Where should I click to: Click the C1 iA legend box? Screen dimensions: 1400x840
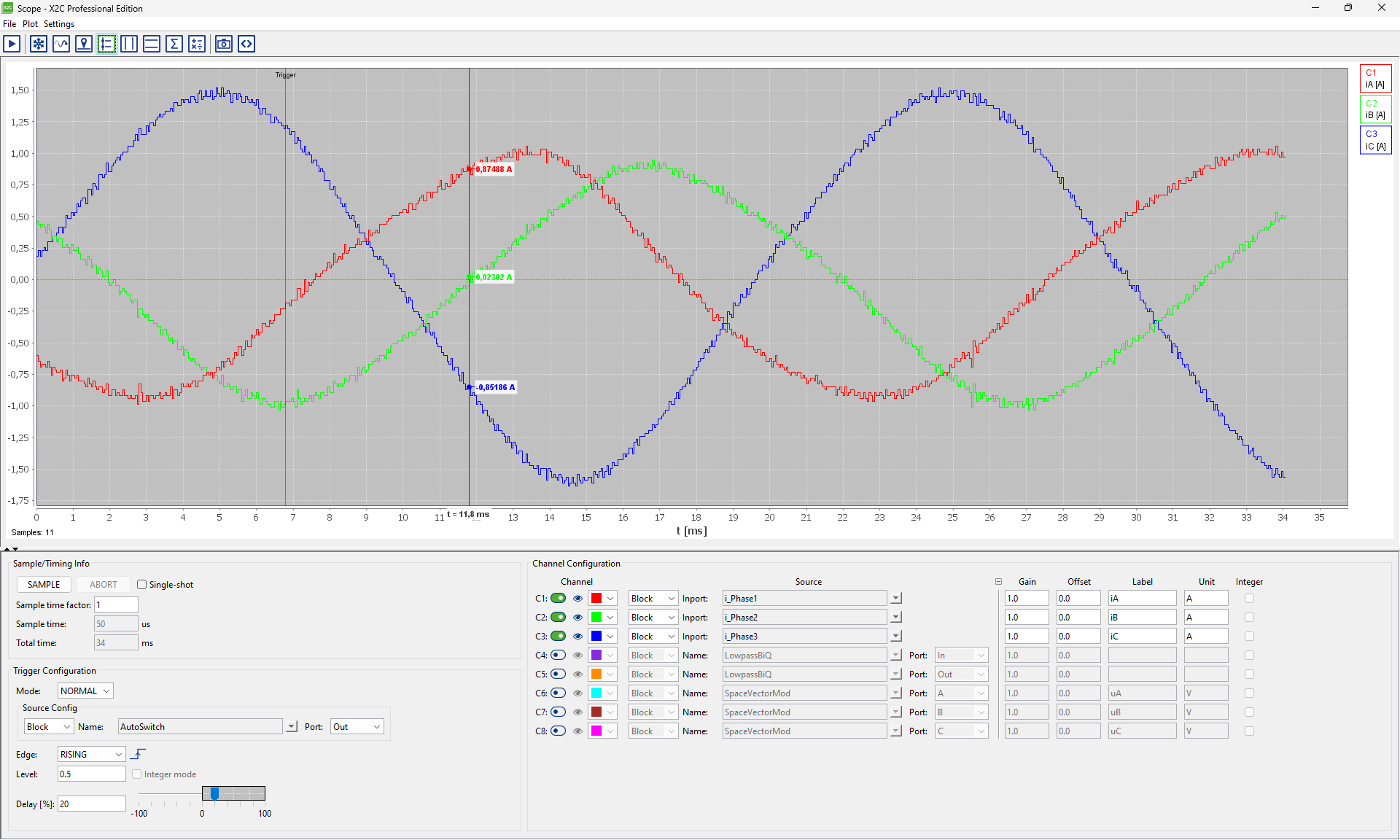pyautogui.click(x=1376, y=79)
